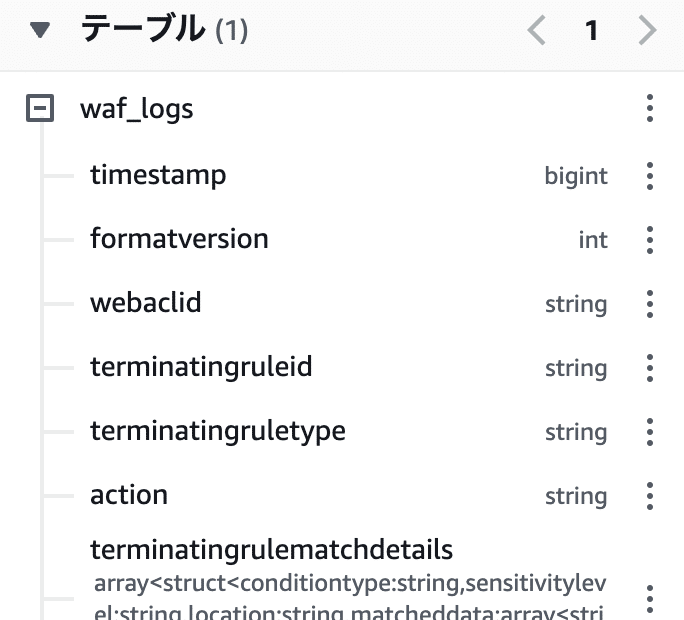Open action column three-dot menu
This screenshot has height=620, width=684.
coord(650,496)
